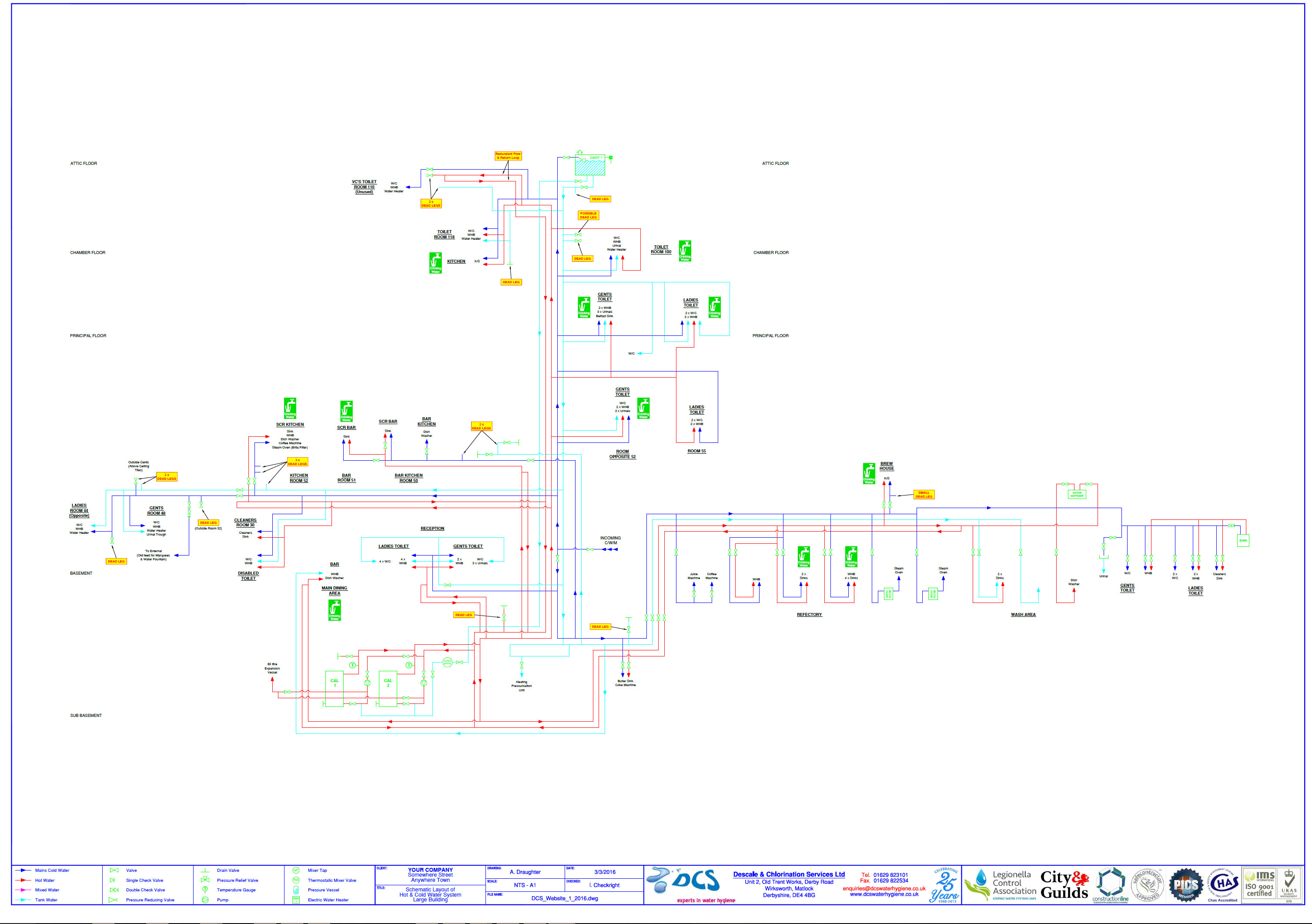This screenshot has height=924, width=1312.
Task: Click the Drain Valve legend symbol
Action: tap(204, 870)
